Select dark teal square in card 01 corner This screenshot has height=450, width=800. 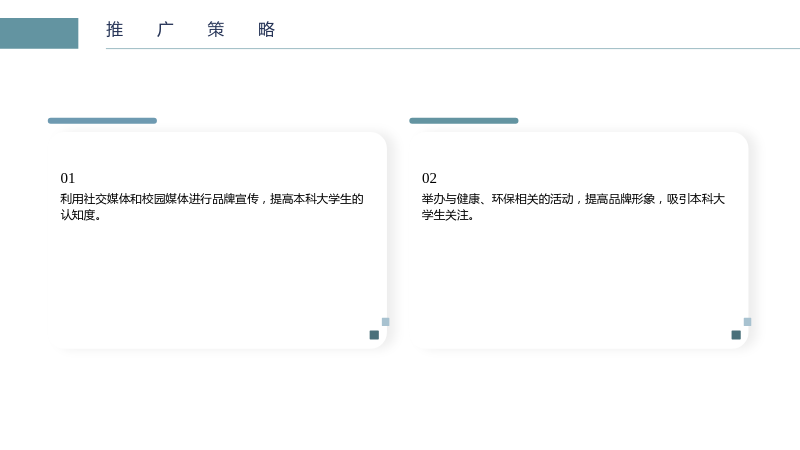(374, 335)
